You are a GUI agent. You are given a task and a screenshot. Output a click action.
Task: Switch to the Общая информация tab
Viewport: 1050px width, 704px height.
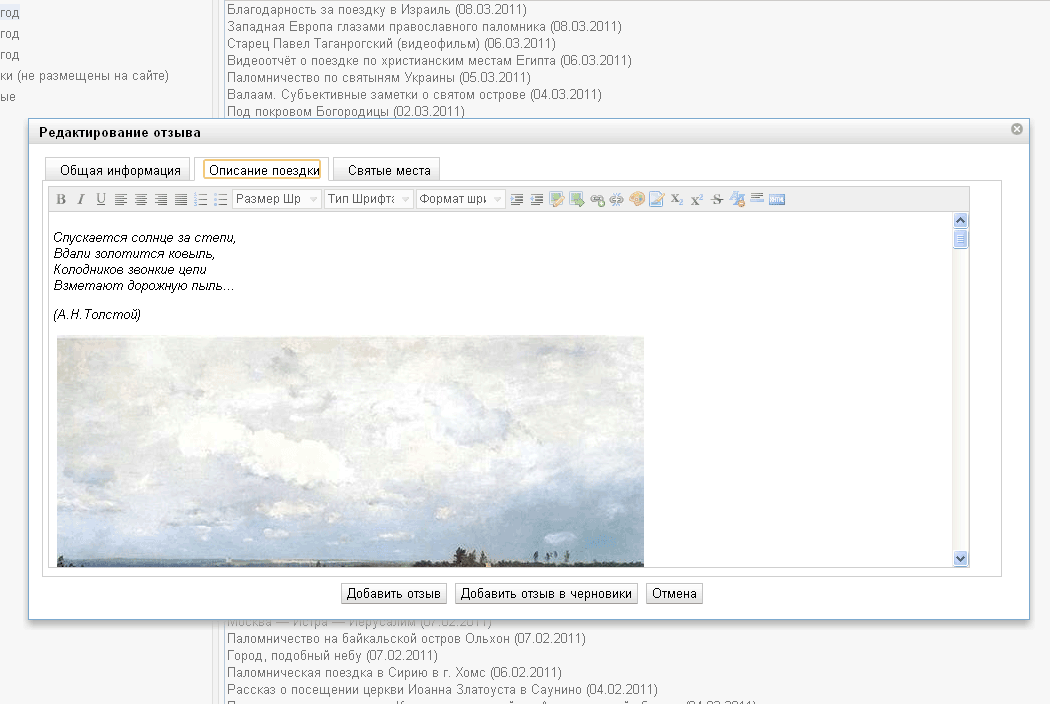120,170
